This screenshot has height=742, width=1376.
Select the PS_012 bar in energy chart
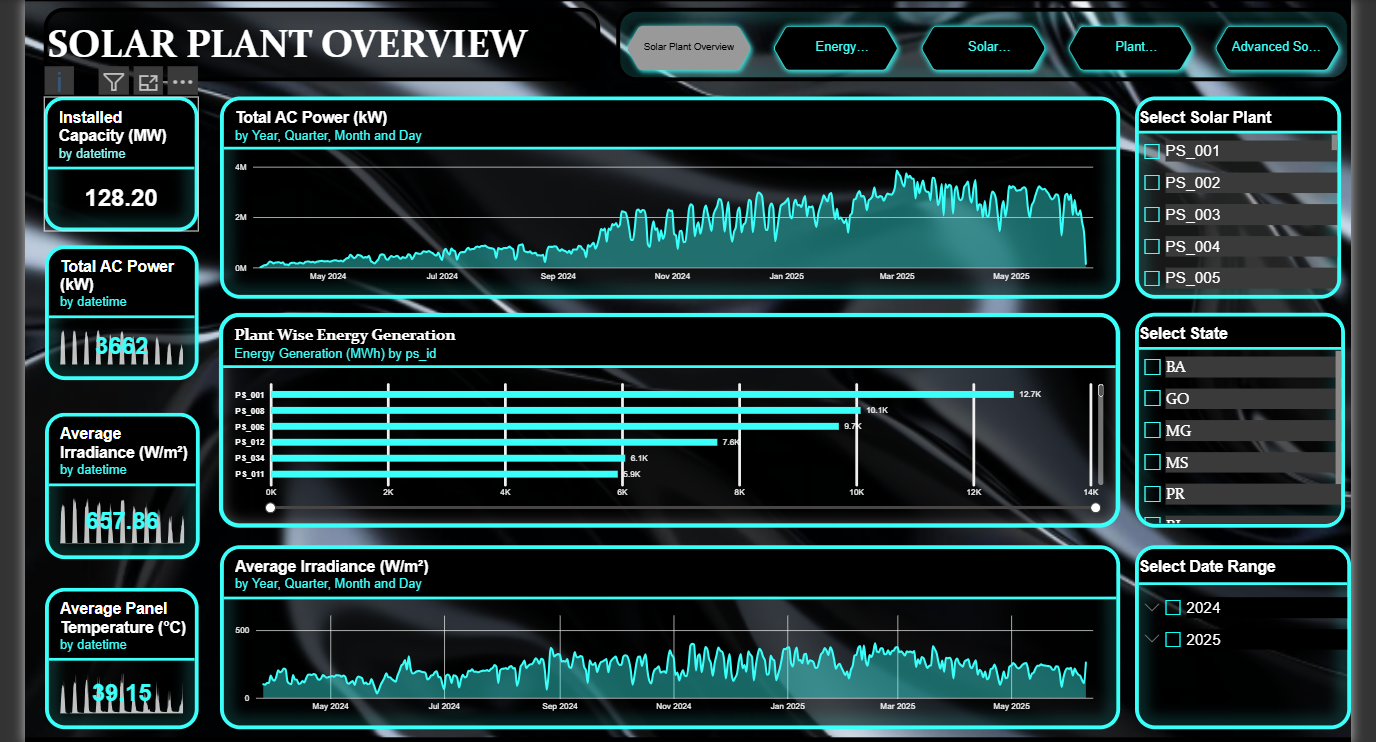coord(494,442)
